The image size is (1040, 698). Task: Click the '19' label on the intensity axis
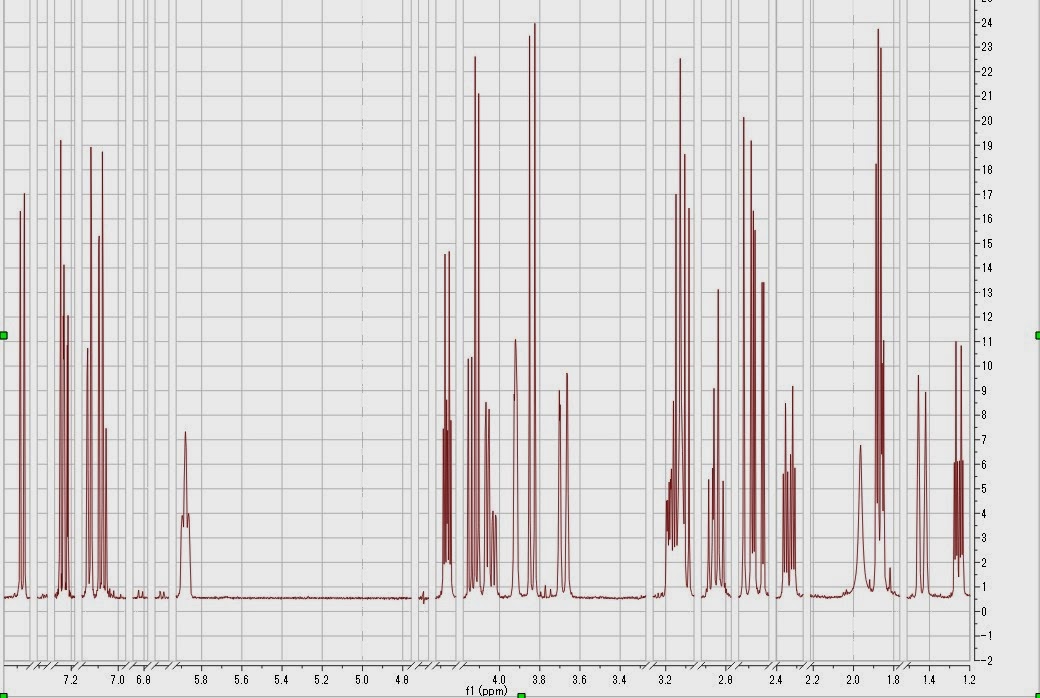(987, 146)
